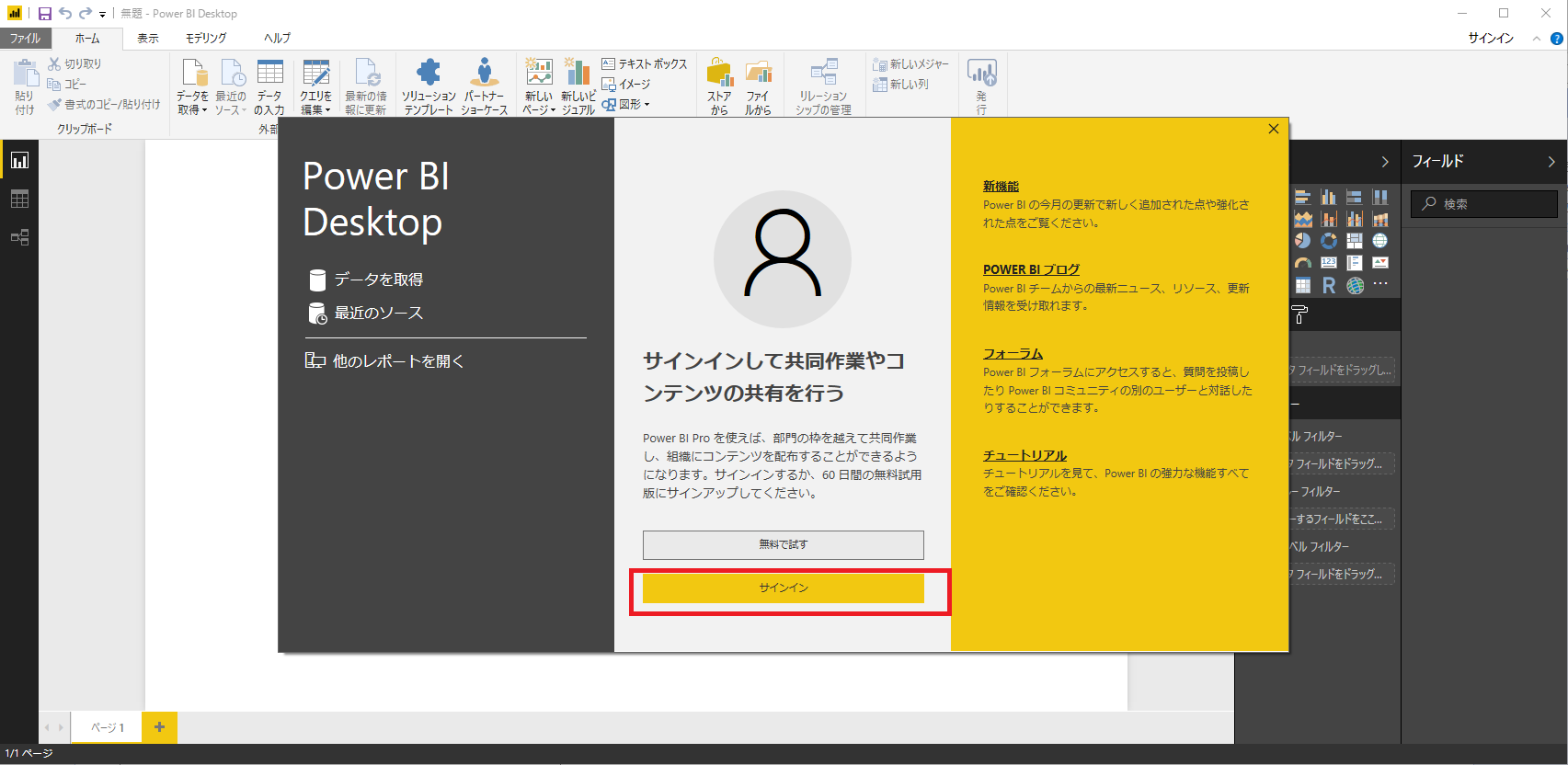Close the Power BI Desktop splash dialog
This screenshot has height=765, width=1568.
[x=1274, y=129]
